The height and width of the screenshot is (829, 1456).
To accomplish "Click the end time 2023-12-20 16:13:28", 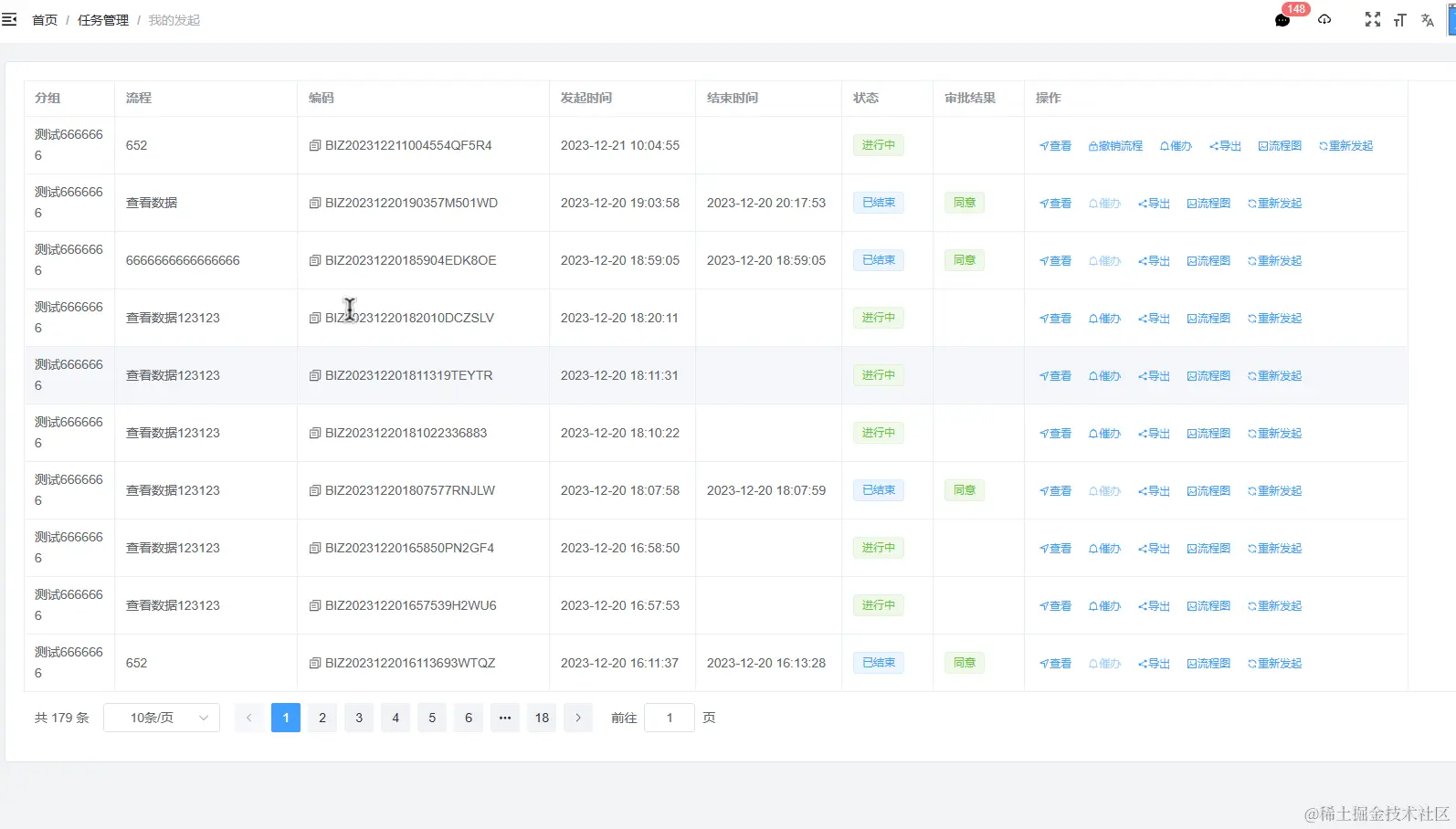I will click(766, 663).
